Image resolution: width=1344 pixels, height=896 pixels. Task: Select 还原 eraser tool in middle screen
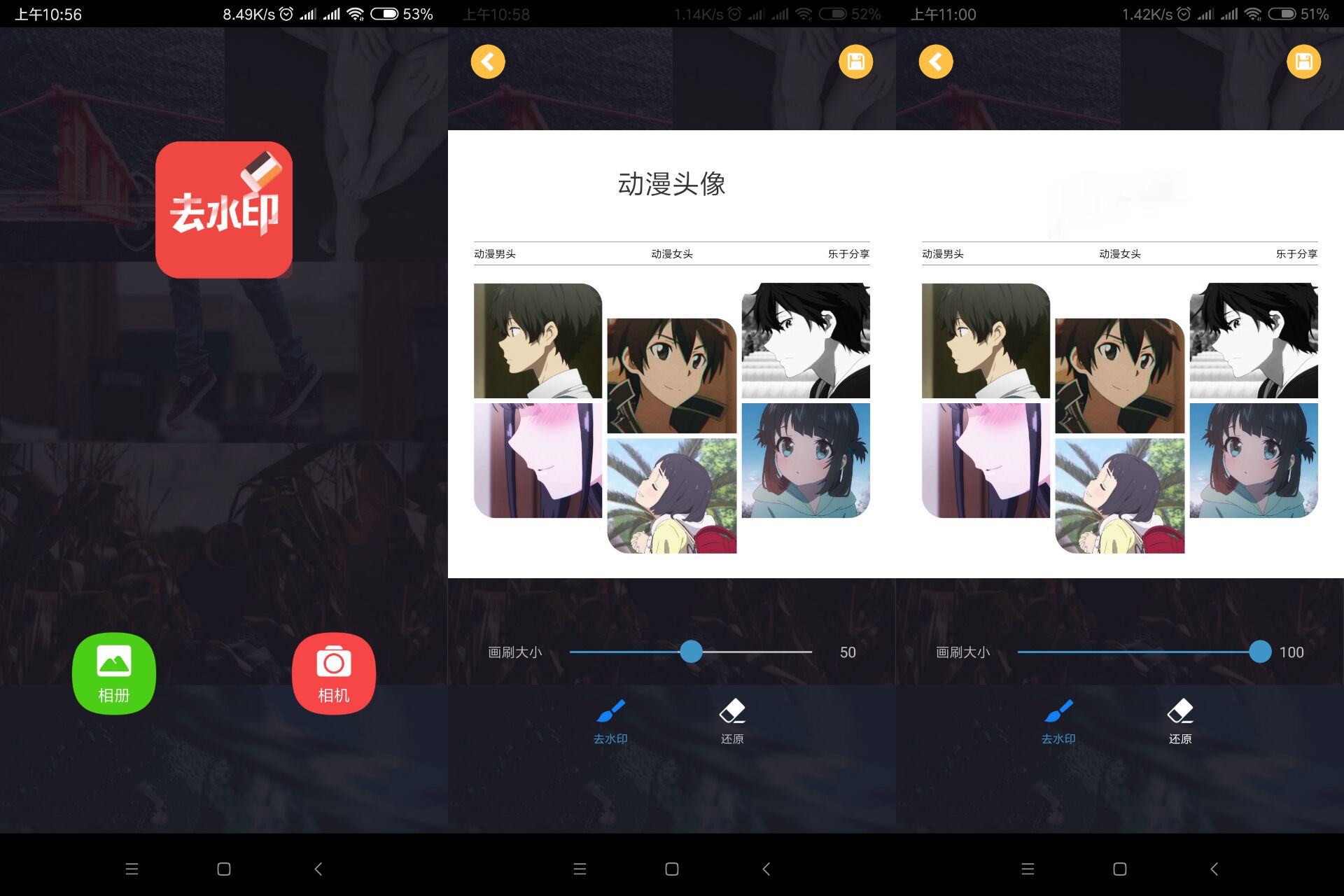point(732,722)
